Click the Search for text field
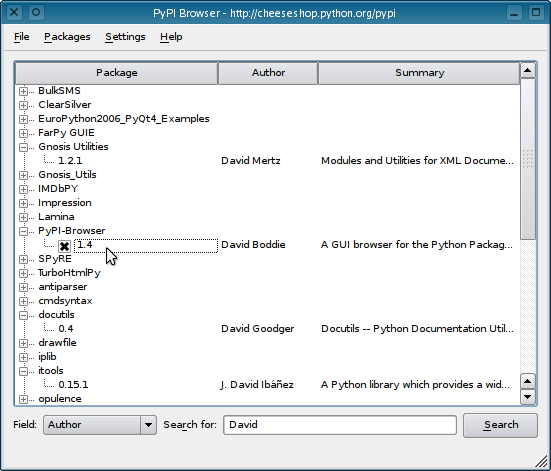 (x=340, y=425)
